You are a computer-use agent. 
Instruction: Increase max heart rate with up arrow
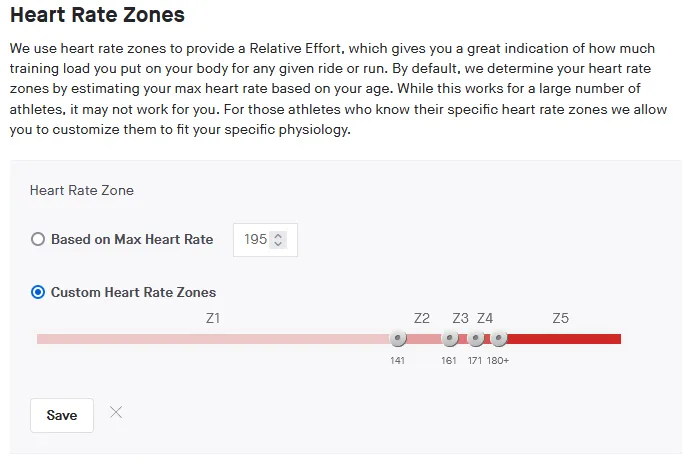(x=278, y=236)
